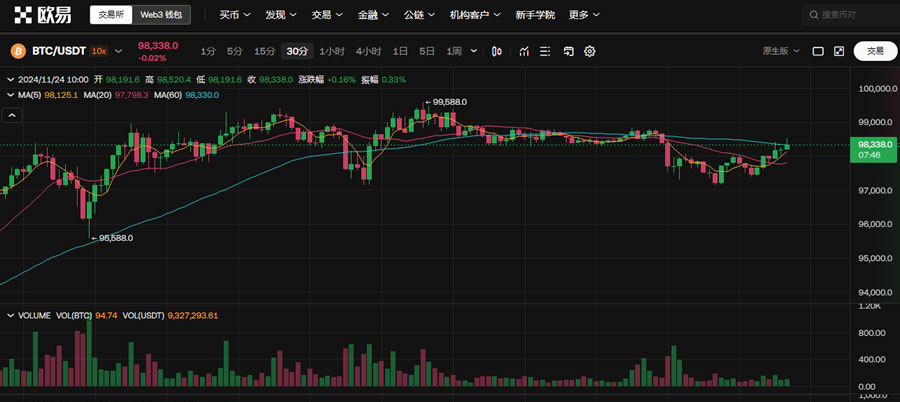Open the 买币 menu
This screenshot has height=402, width=900.
[x=235, y=15]
